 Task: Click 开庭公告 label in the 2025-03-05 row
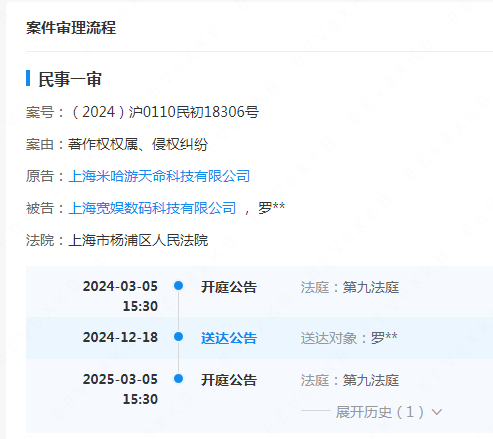pos(229,380)
